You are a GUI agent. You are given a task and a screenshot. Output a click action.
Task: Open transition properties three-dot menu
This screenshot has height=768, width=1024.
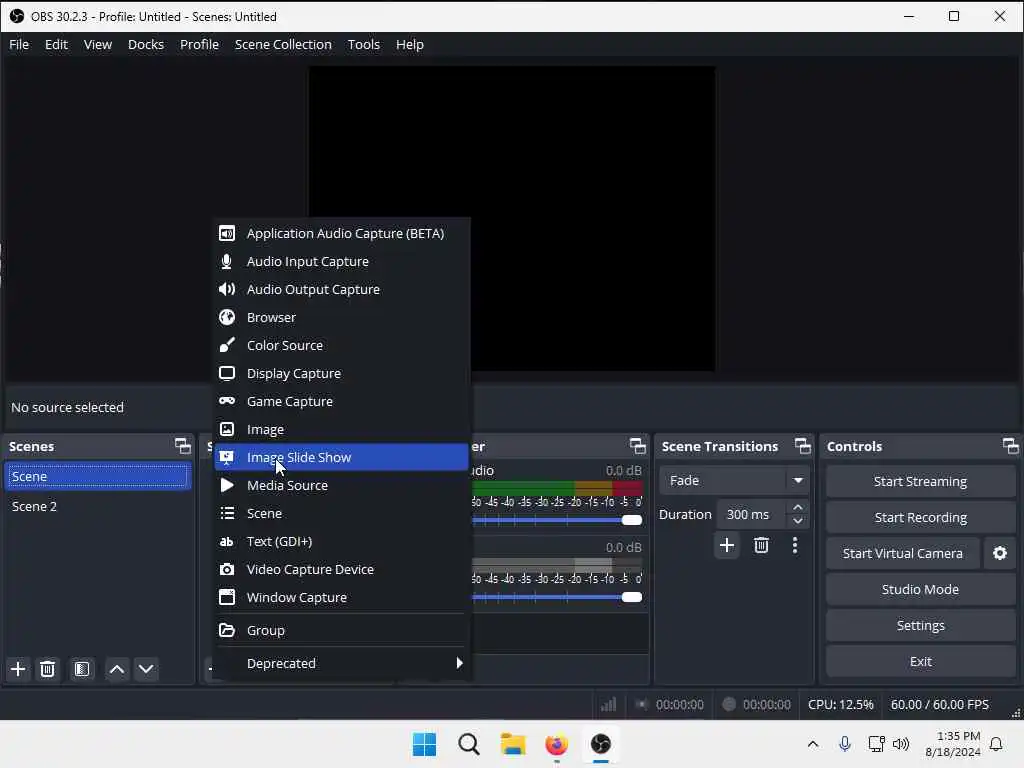pos(795,545)
